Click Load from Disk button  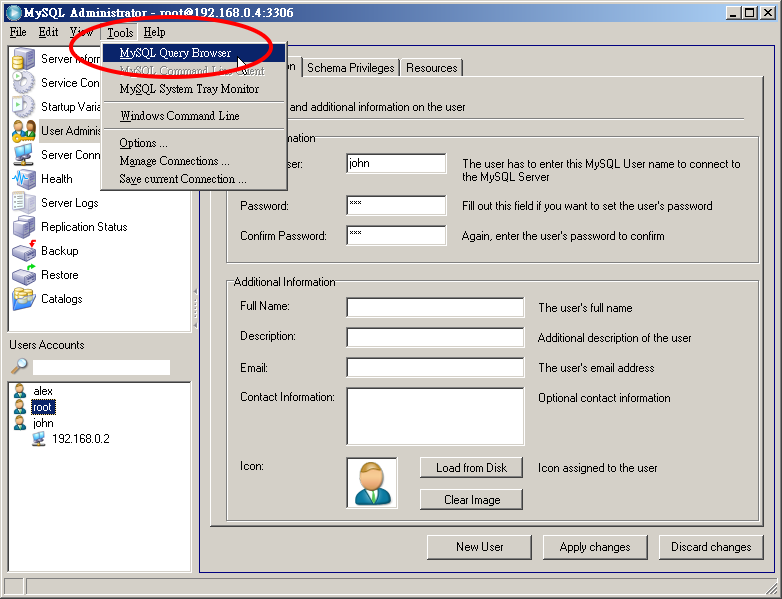tap(471, 468)
